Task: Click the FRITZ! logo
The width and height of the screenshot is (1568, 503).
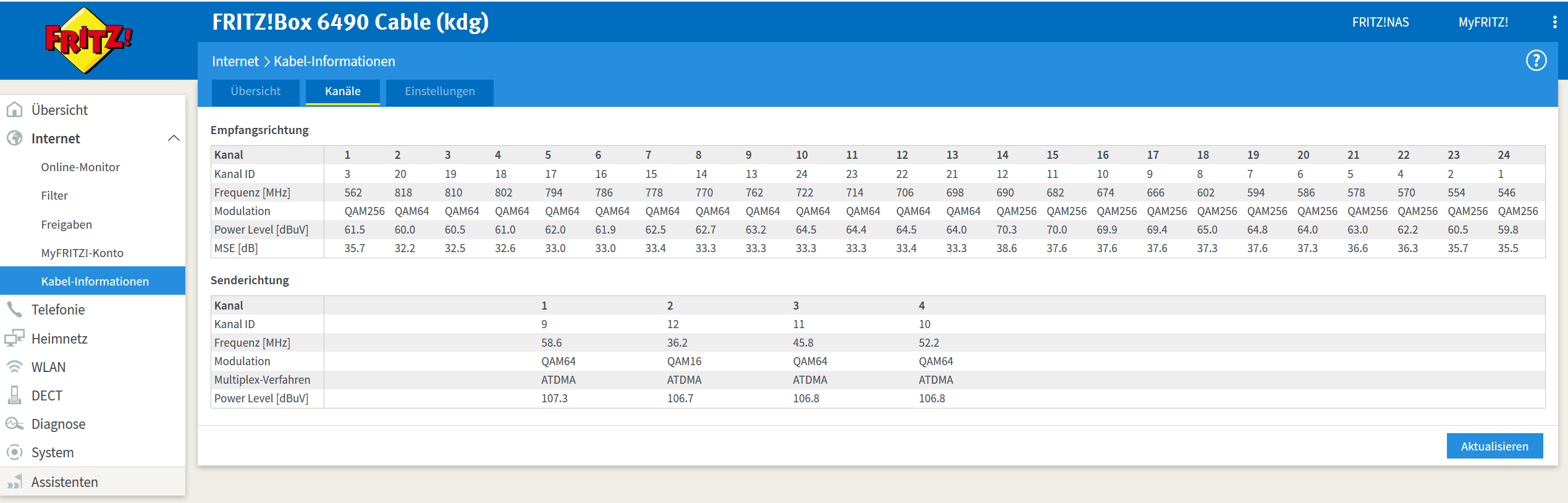Action: pyautogui.click(x=89, y=40)
